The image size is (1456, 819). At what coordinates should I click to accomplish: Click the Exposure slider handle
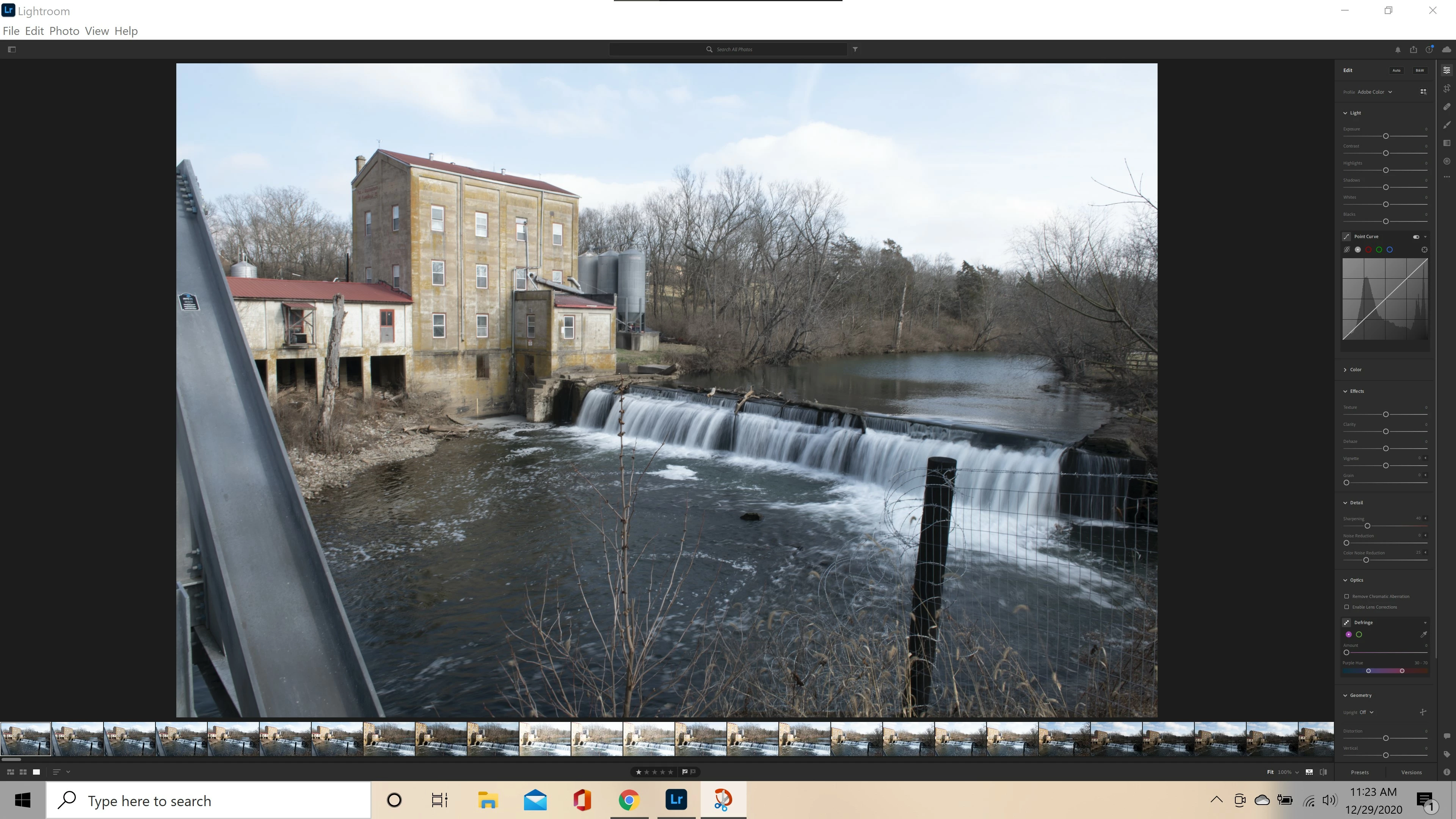click(1385, 136)
